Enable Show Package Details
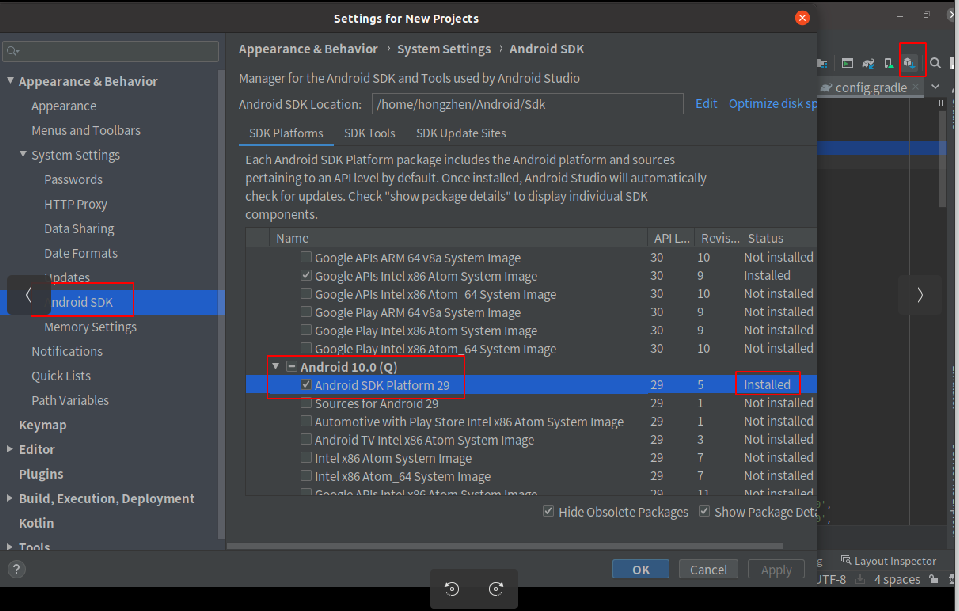 point(706,511)
